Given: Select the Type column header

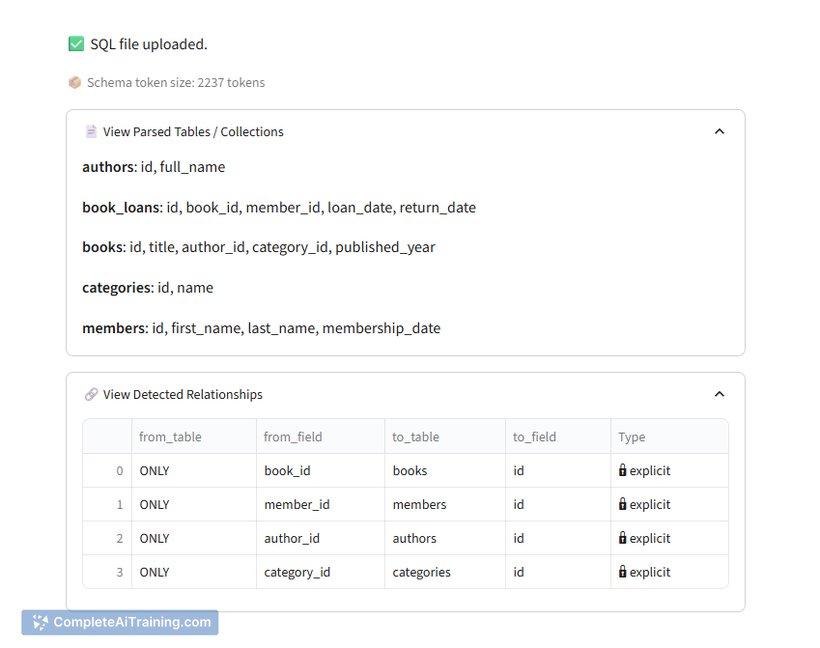Looking at the screenshot, I should 669,437.
